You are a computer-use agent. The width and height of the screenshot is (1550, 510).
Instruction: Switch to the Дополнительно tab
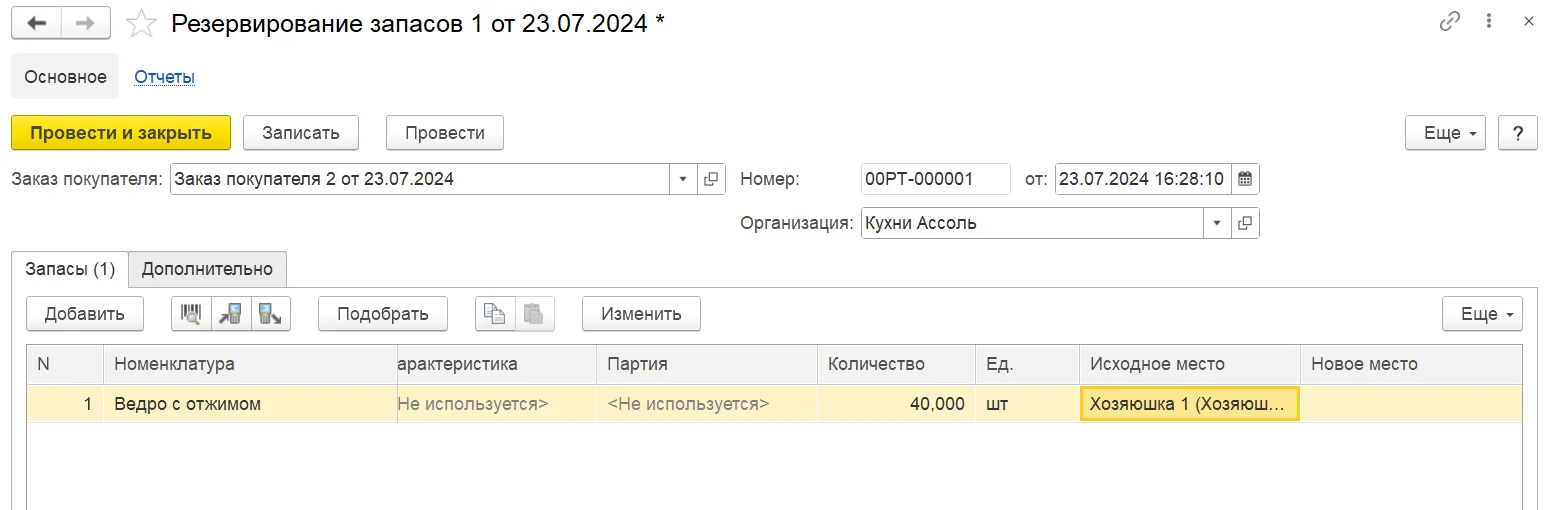[207, 269]
